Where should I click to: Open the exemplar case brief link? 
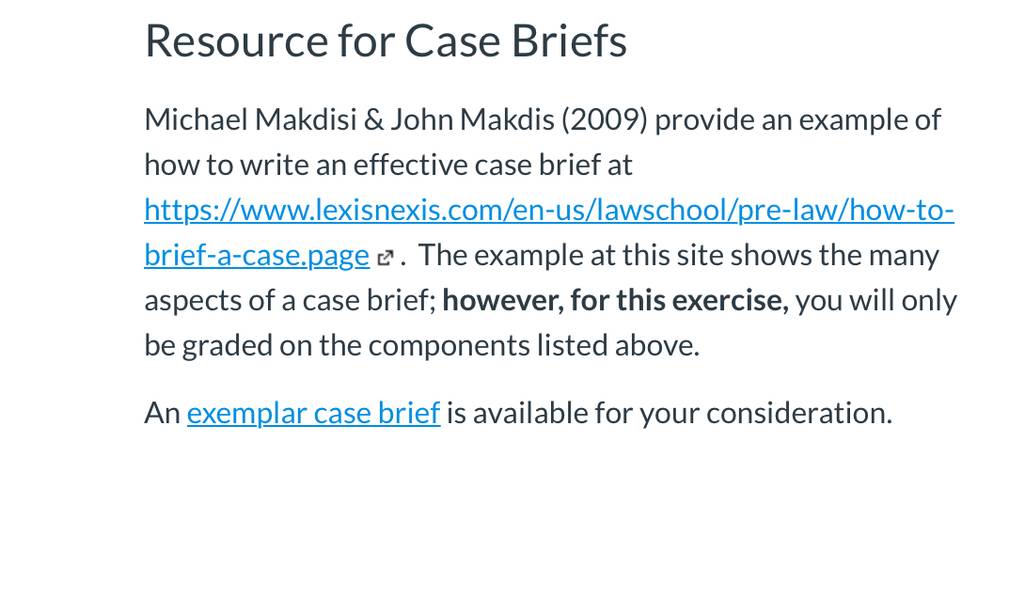(x=313, y=414)
